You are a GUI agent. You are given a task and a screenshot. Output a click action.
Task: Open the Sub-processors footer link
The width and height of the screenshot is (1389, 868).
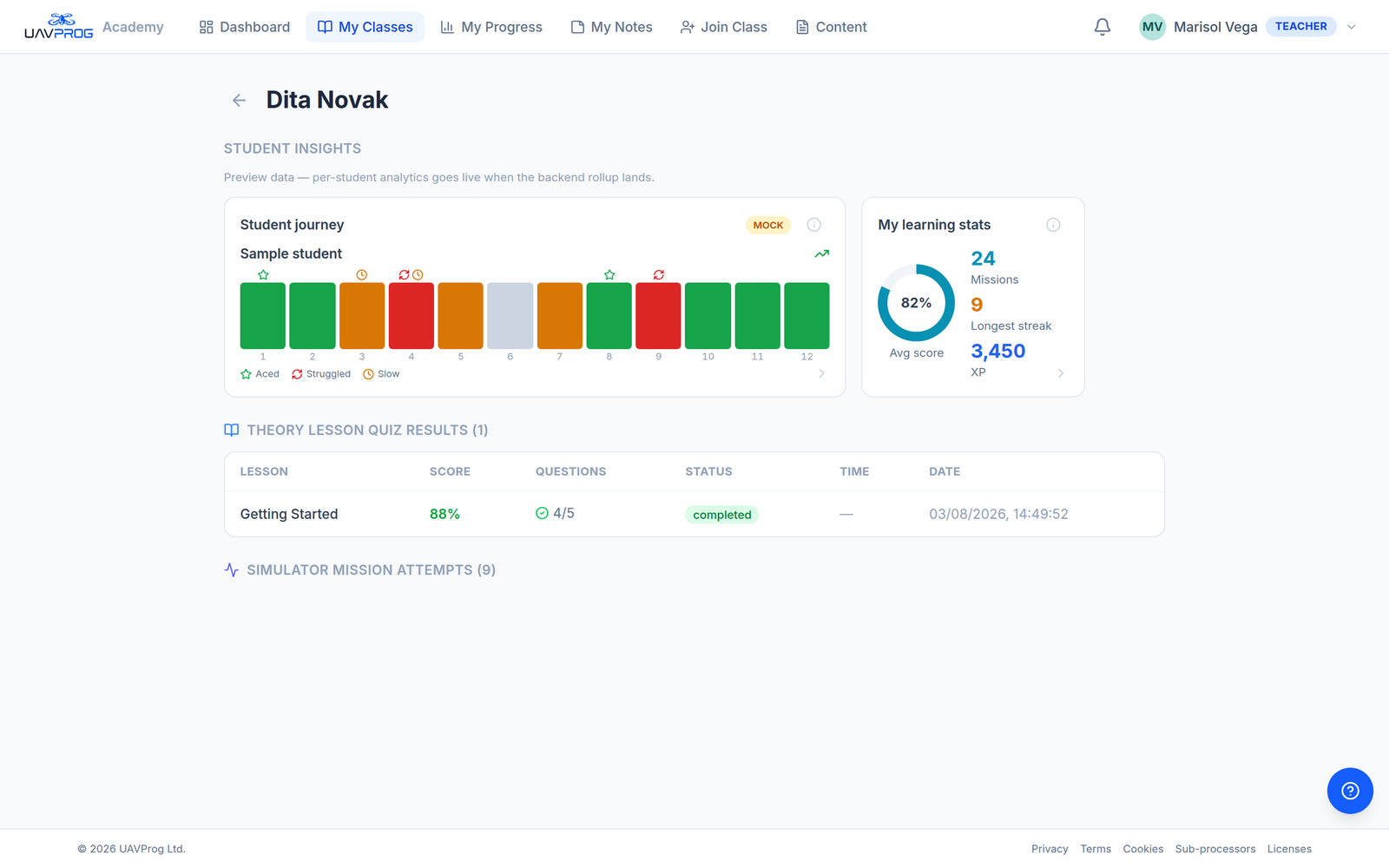[1215, 849]
